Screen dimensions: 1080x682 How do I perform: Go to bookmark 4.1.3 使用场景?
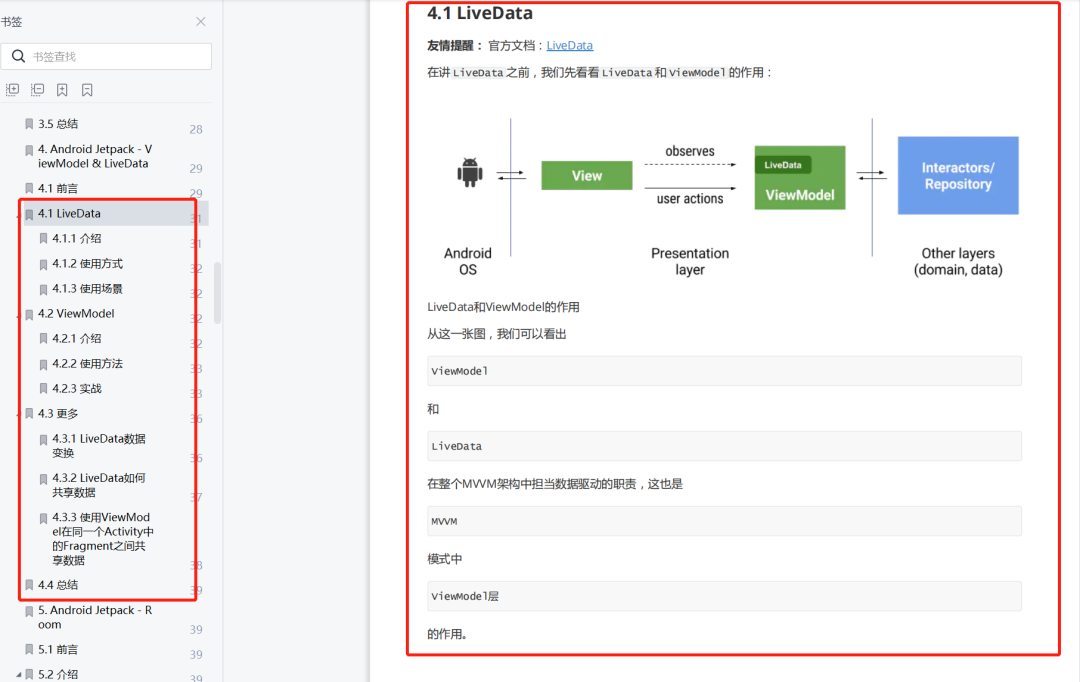[87, 289]
